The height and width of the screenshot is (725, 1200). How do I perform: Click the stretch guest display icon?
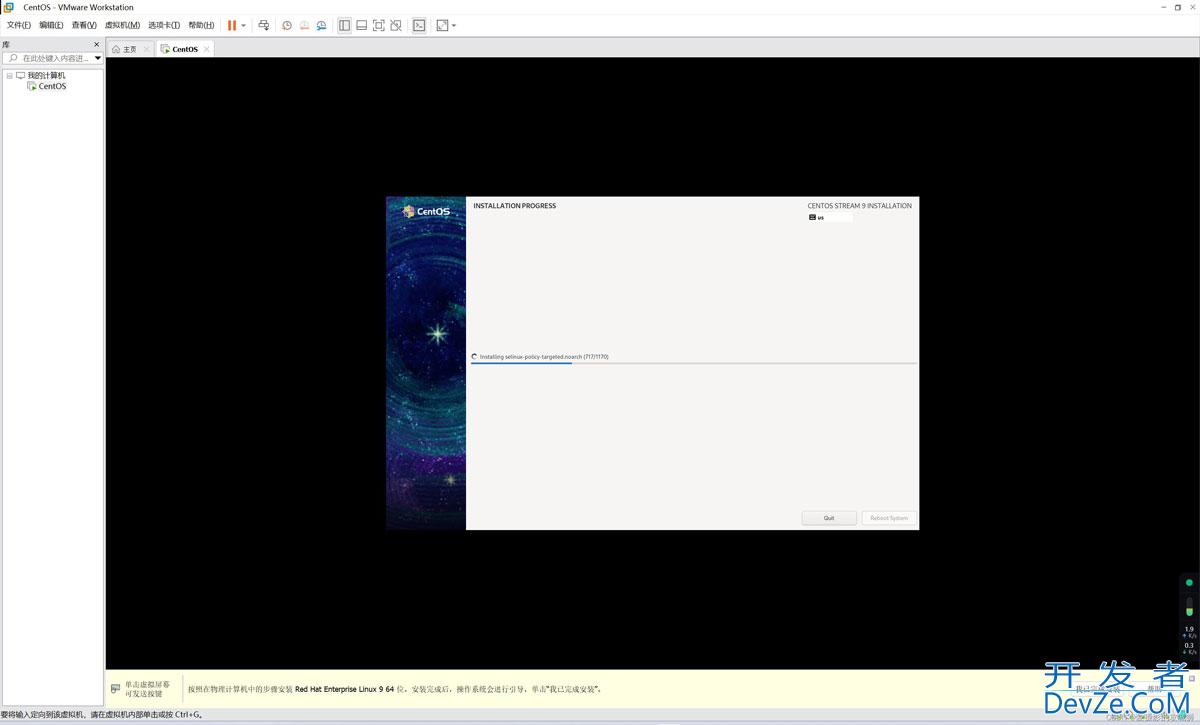coord(442,25)
